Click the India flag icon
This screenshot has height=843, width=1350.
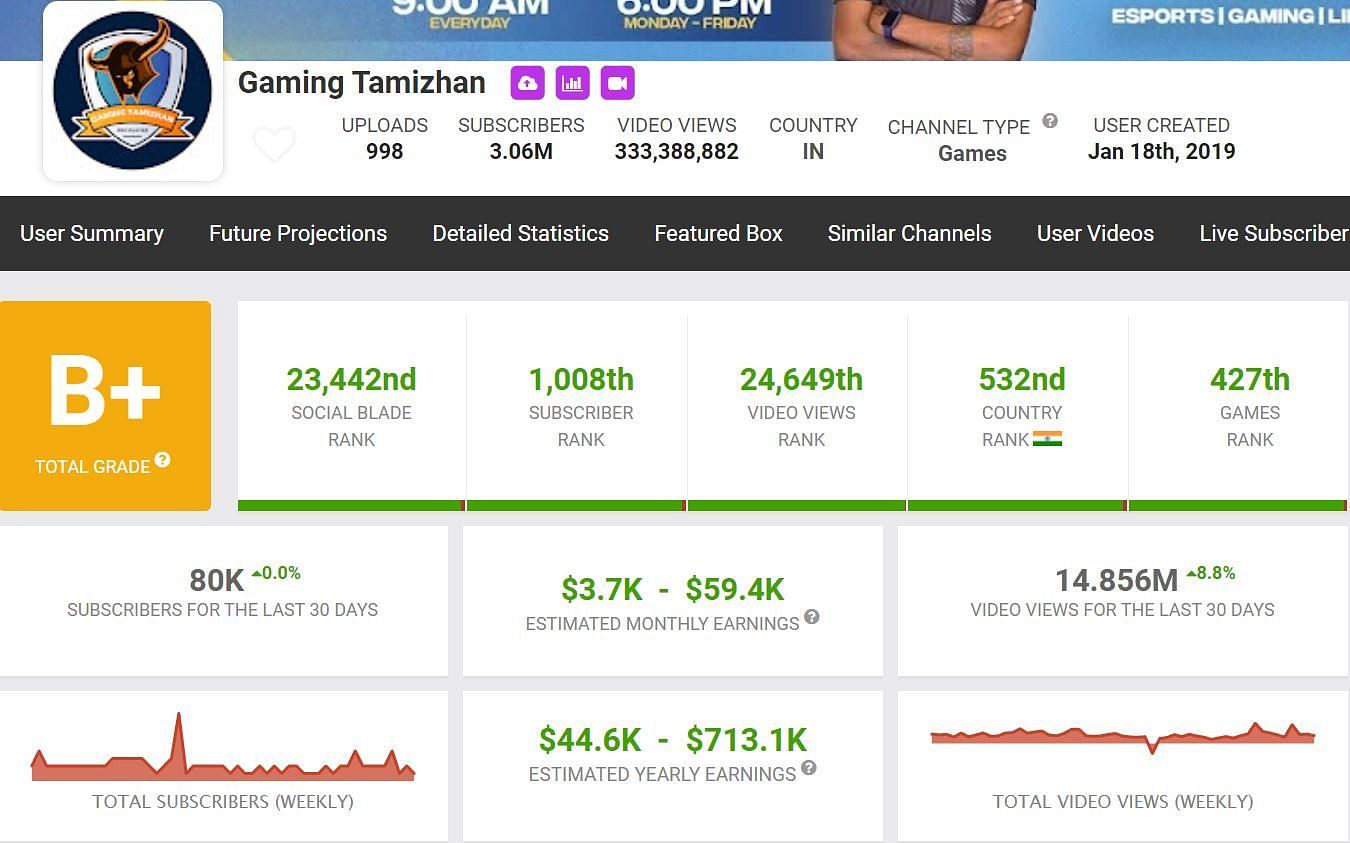tap(1047, 439)
